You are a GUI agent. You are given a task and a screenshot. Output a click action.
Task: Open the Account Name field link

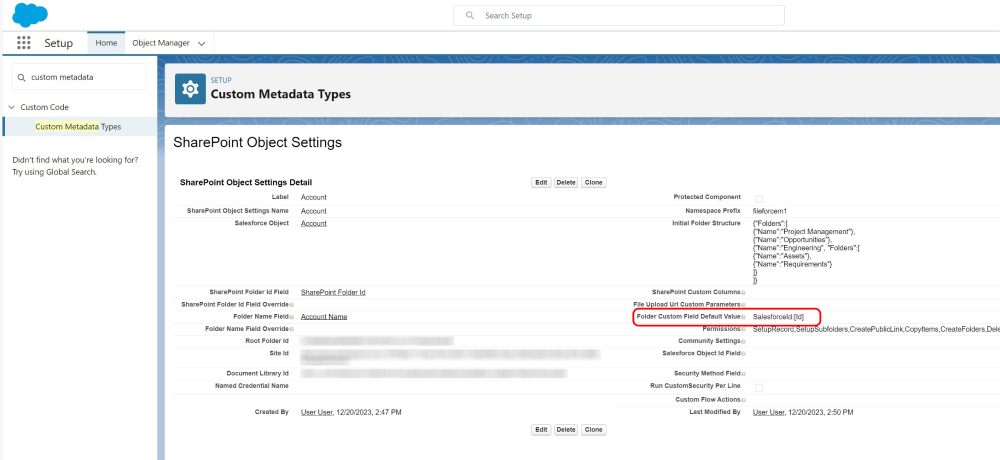click(324, 316)
